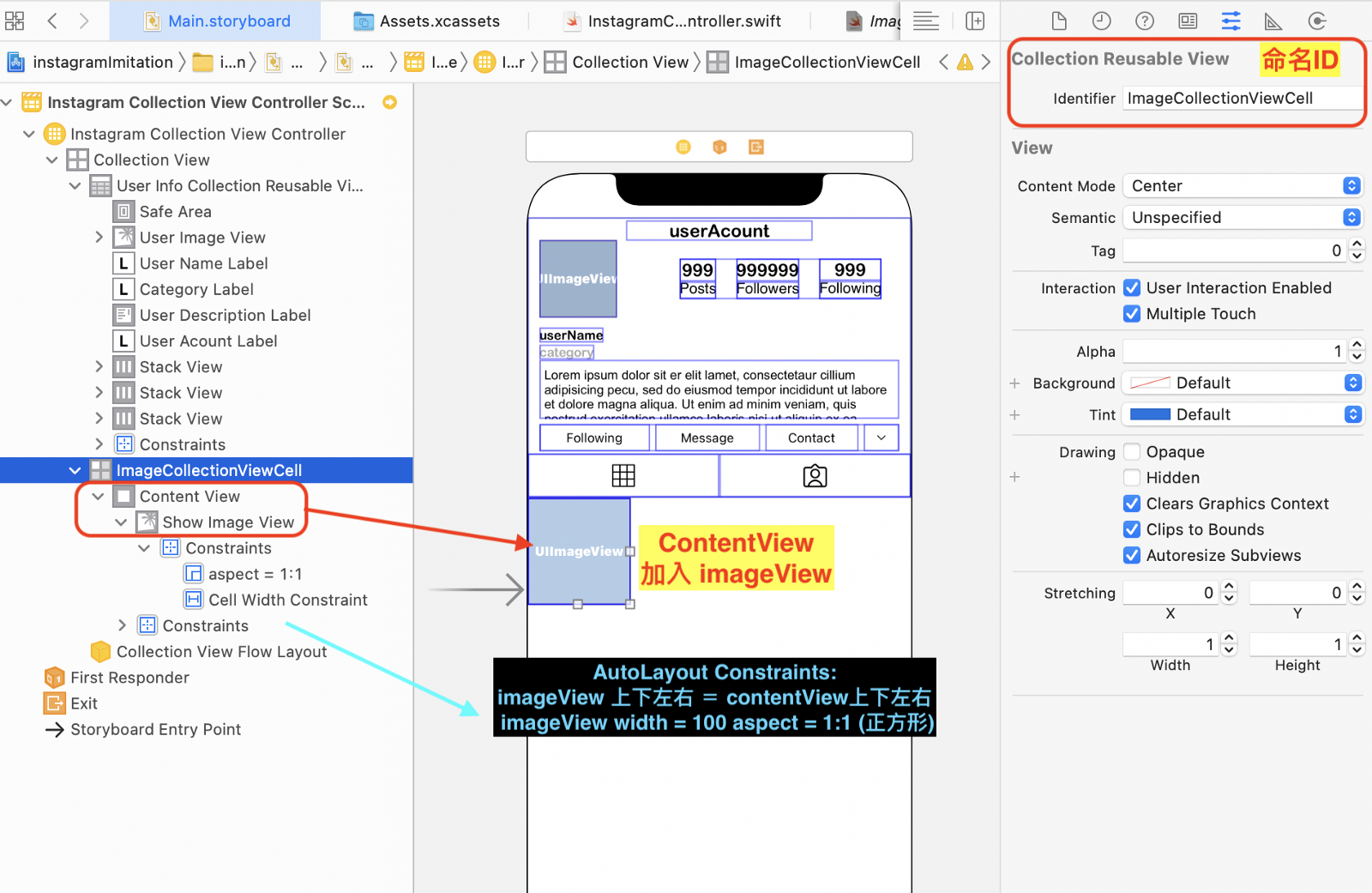Viewport: 1372px width, 893px height.
Task: Disable Clips to Bounds
Action: click(x=1132, y=529)
